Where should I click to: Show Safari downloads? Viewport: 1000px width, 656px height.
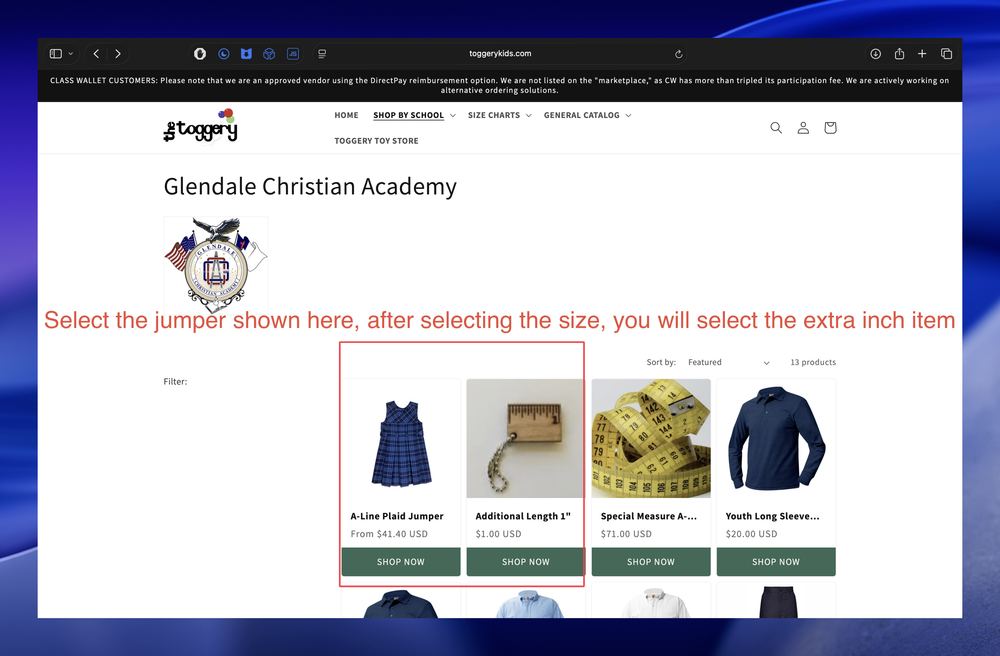(x=876, y=54)
